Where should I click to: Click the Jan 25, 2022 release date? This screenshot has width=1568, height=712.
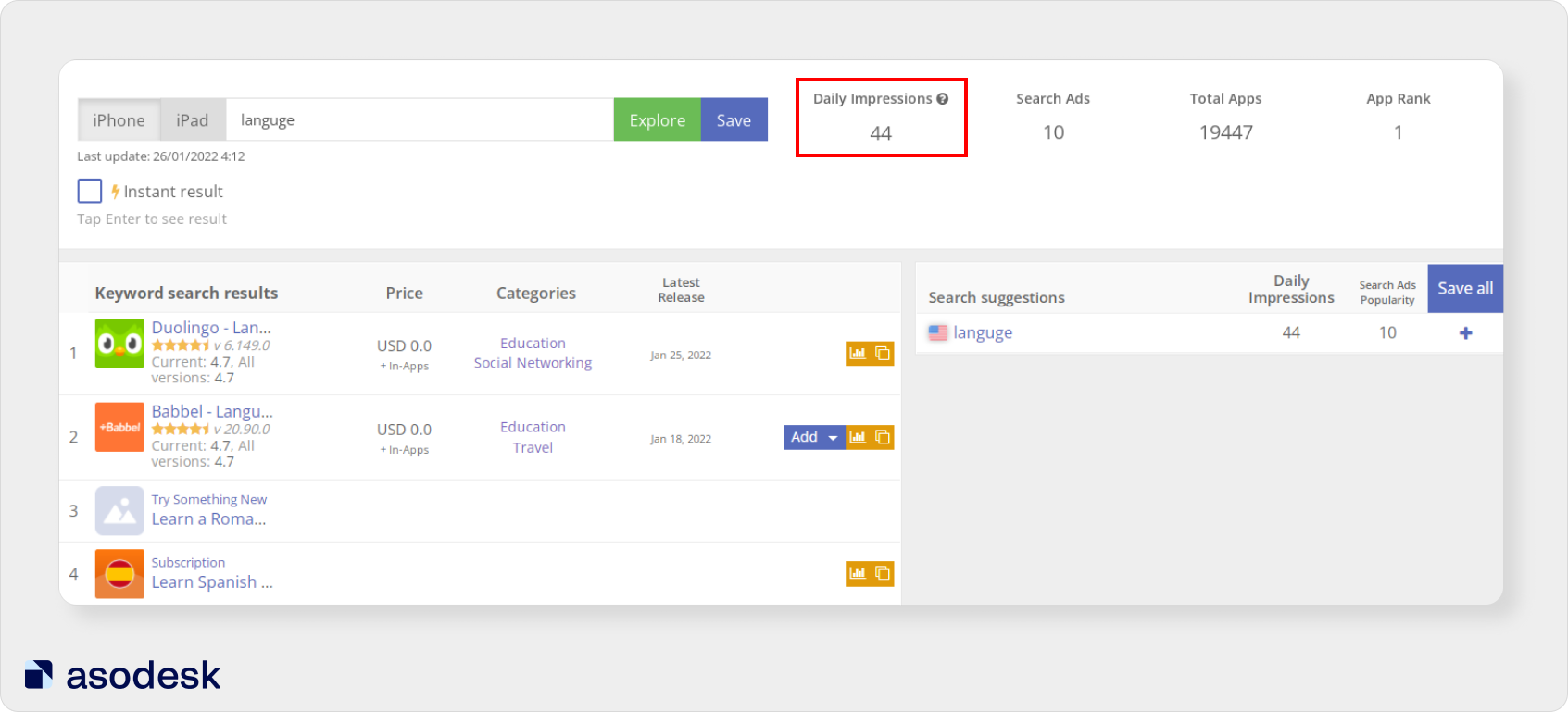click(x=681, y=356)
